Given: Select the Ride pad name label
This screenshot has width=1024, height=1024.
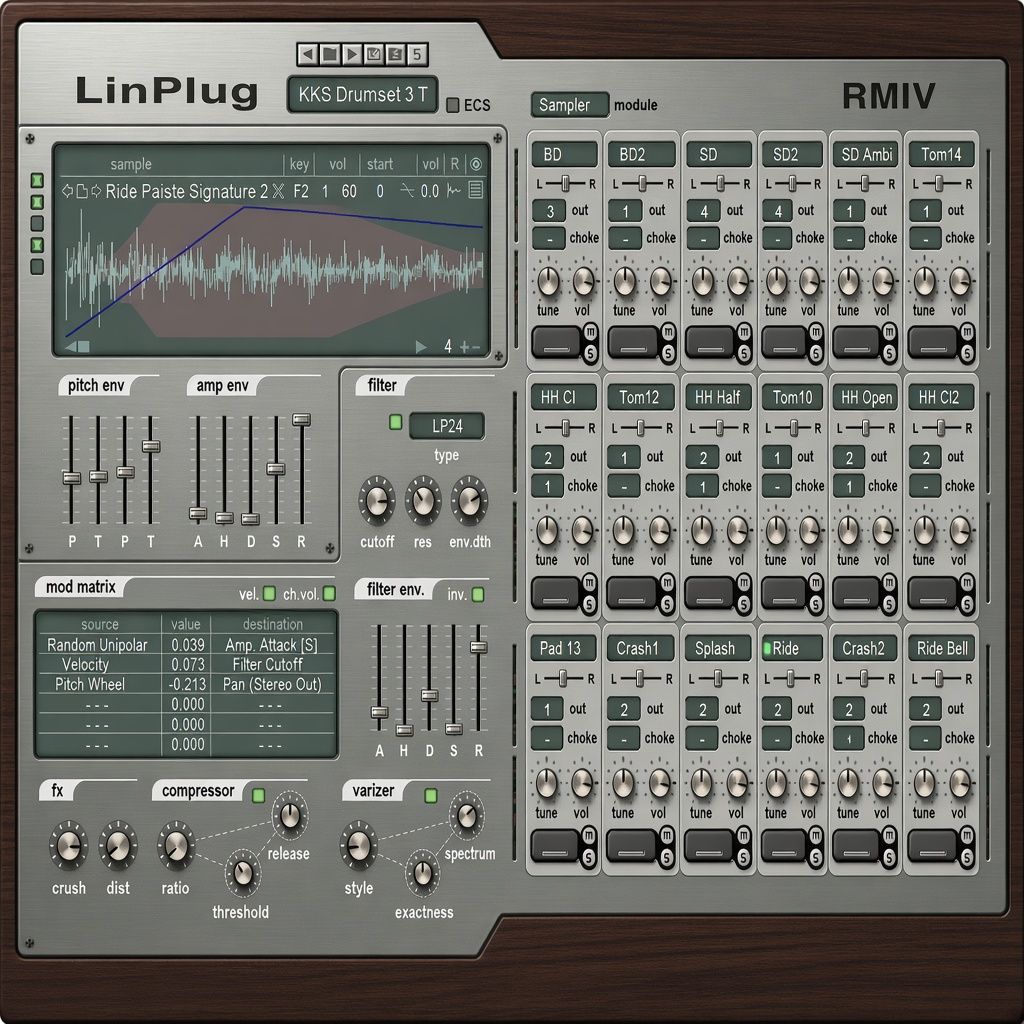Looking at the screenshot, I should pos(792,648).
